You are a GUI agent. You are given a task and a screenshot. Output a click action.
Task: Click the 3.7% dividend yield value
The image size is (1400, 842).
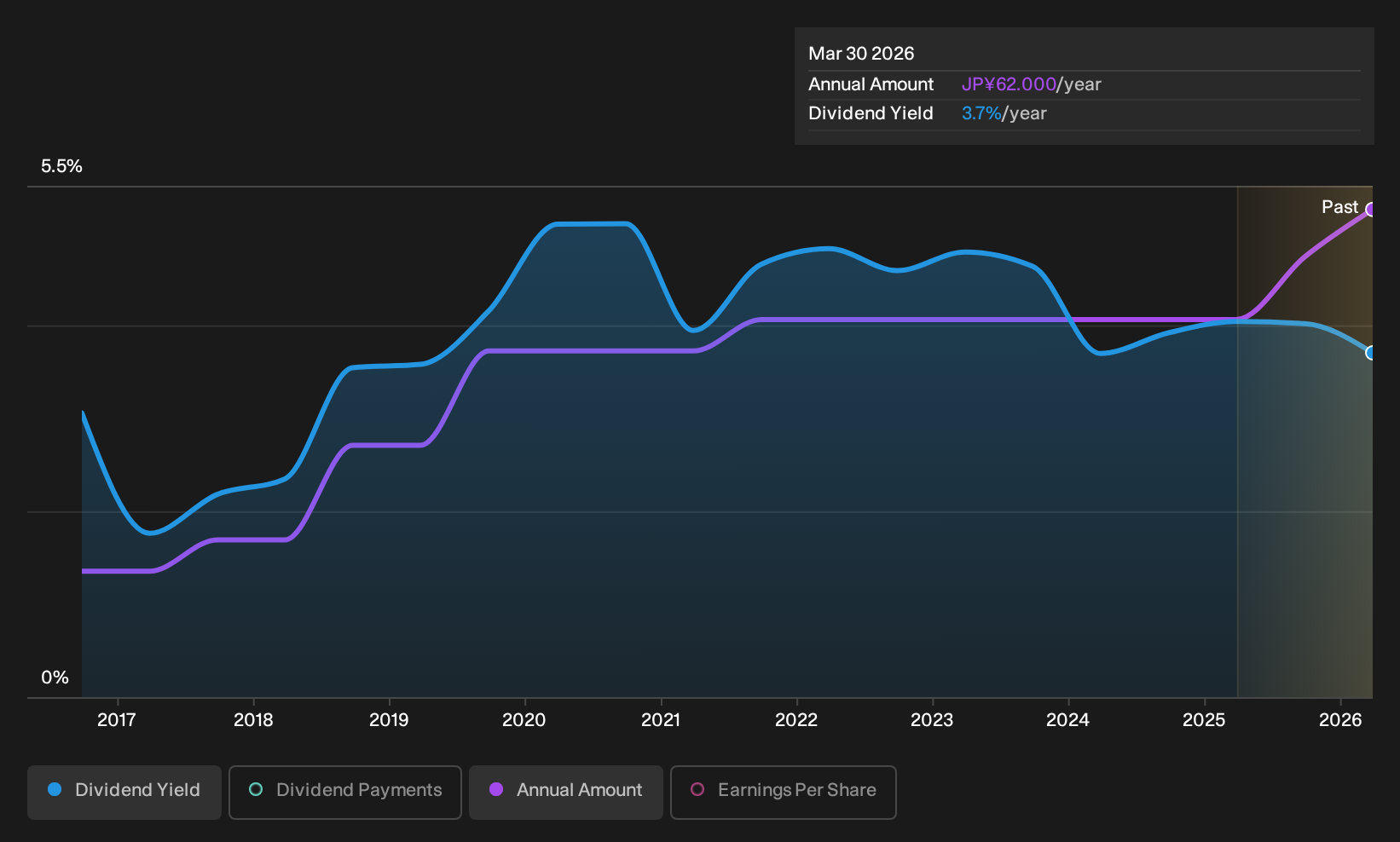pyautogui.click(x=981, y=113)
